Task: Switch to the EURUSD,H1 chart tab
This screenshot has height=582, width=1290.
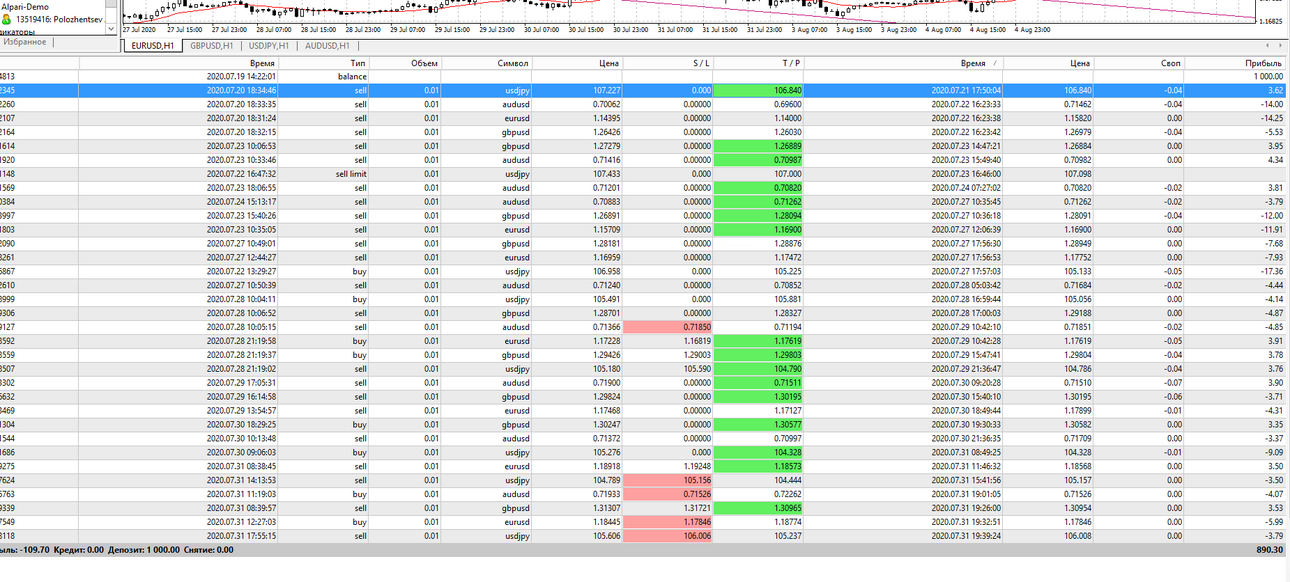Action: click(x=153, y=46)
